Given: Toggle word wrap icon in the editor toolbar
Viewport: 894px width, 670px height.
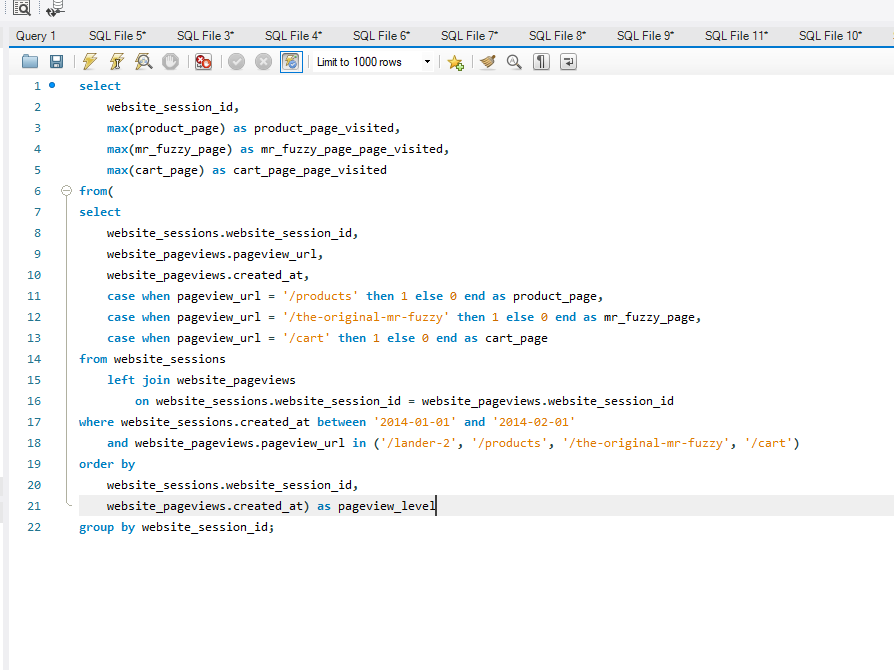Looking at the screenshot, I should (x=568, y=62).
